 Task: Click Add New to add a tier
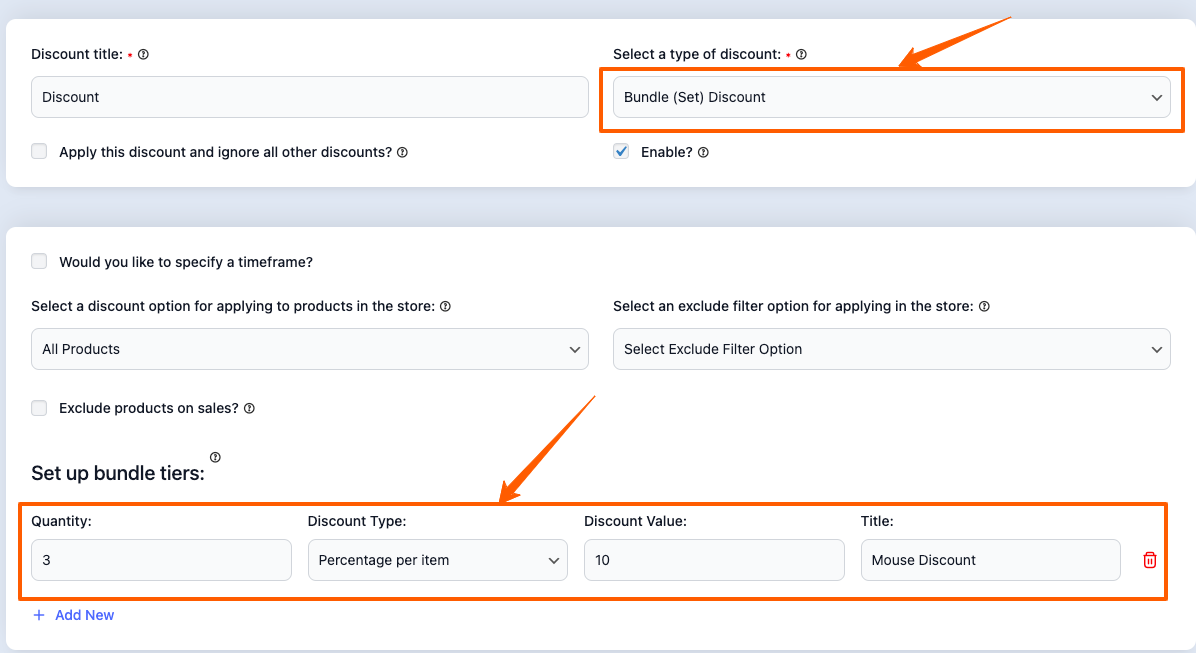point(74,615)
